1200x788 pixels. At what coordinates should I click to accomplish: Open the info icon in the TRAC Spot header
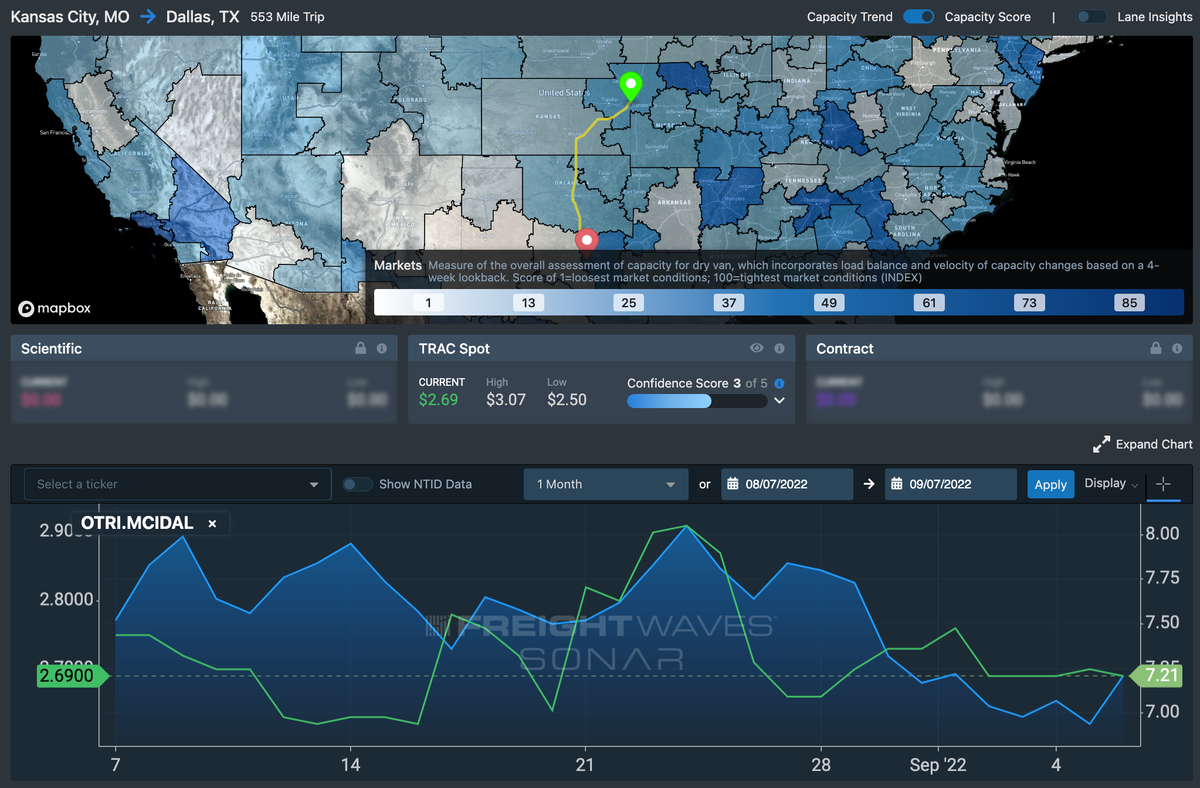(778, 349)
